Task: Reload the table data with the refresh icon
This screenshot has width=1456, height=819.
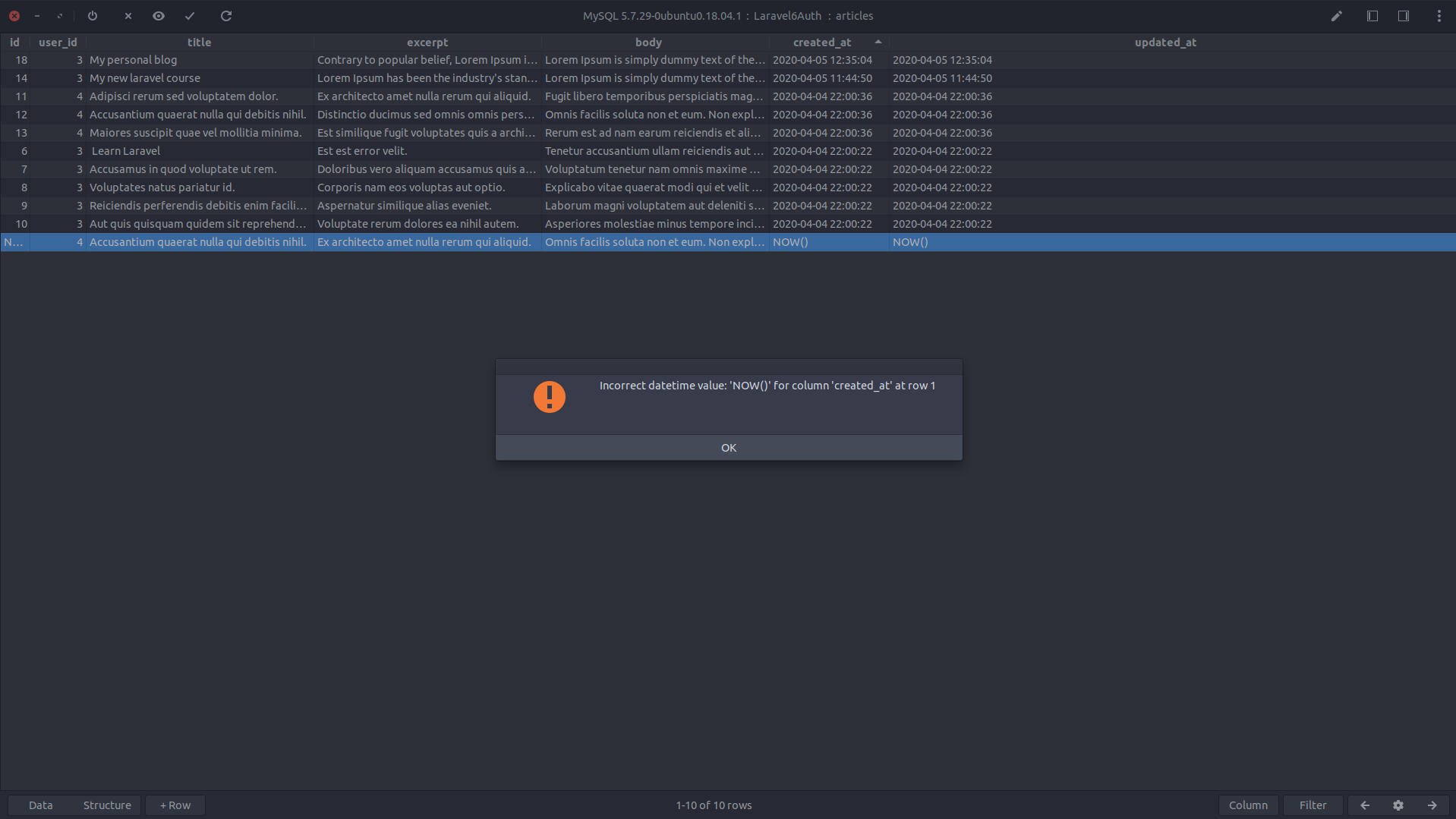Action: click(225, 15)
